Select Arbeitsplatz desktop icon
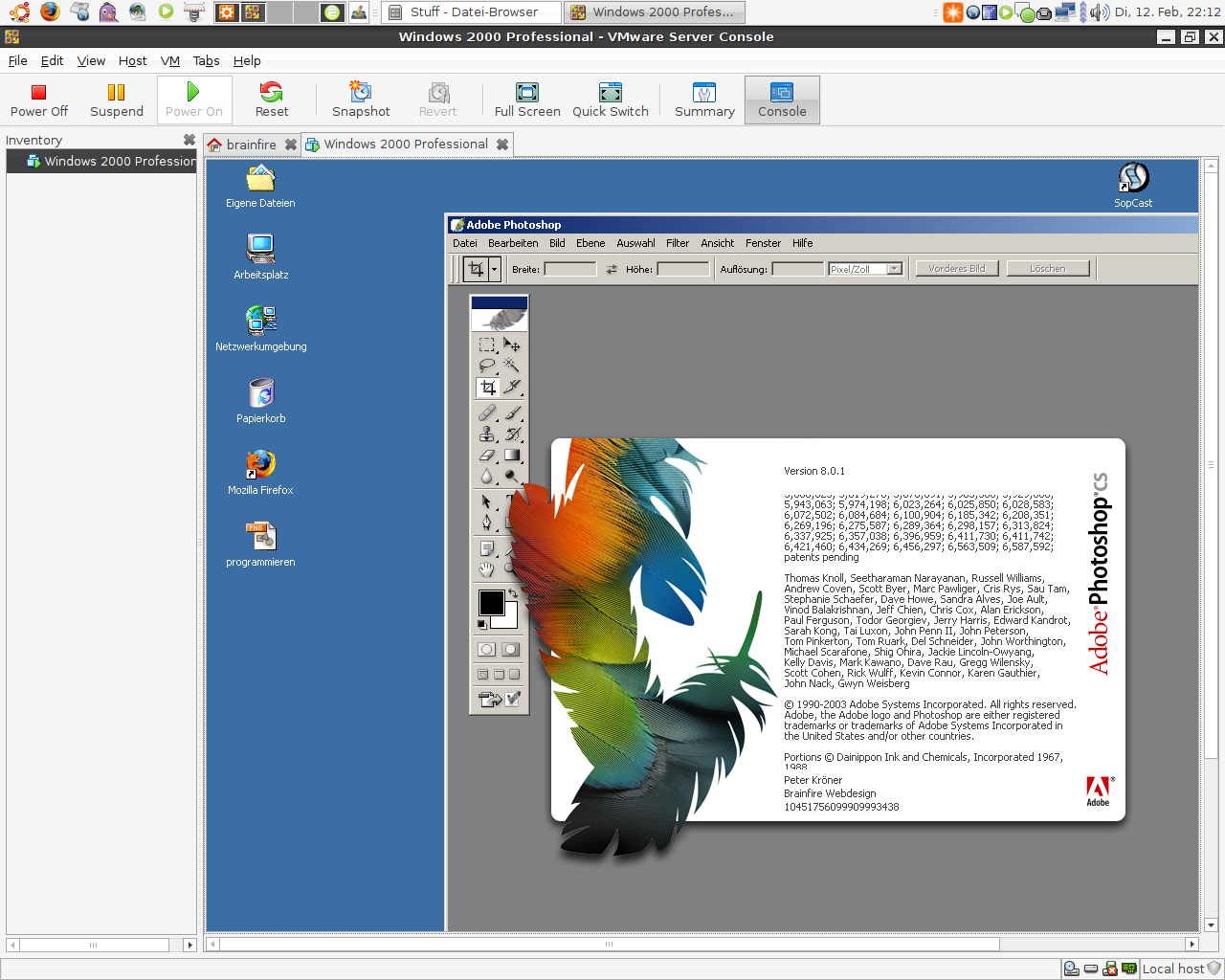This screenshot has height=980, width=1225. 260,256
